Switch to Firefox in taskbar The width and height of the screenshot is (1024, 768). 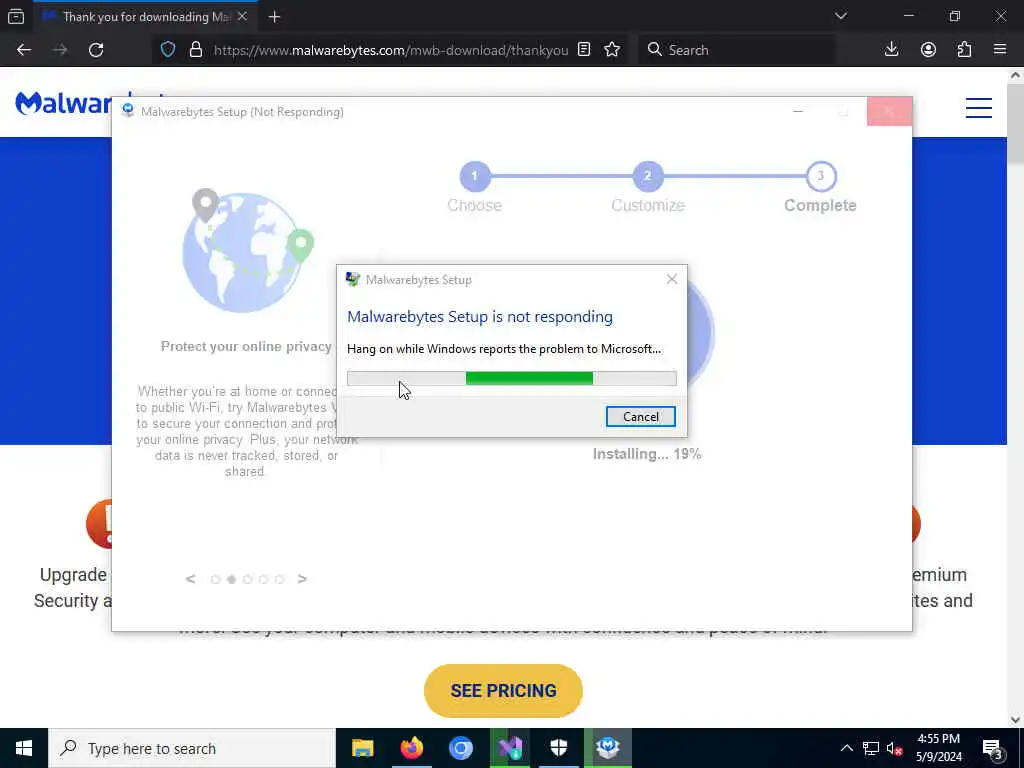point(411,748)
